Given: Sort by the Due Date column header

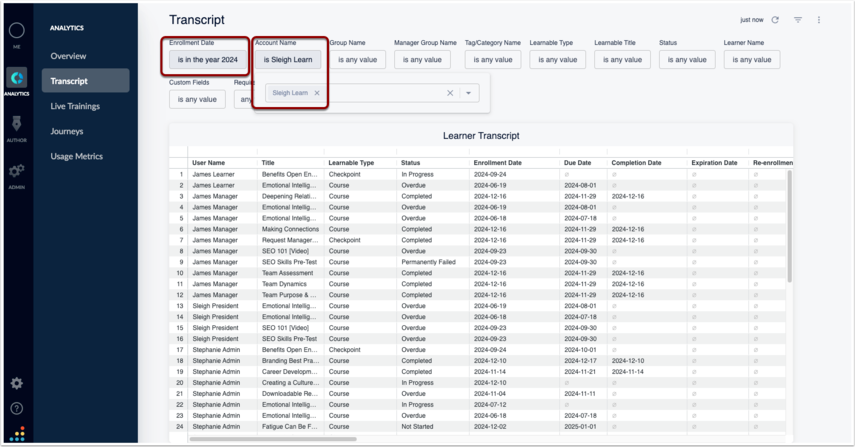Looking at the screenshot, I should click(x=577, y=163).
